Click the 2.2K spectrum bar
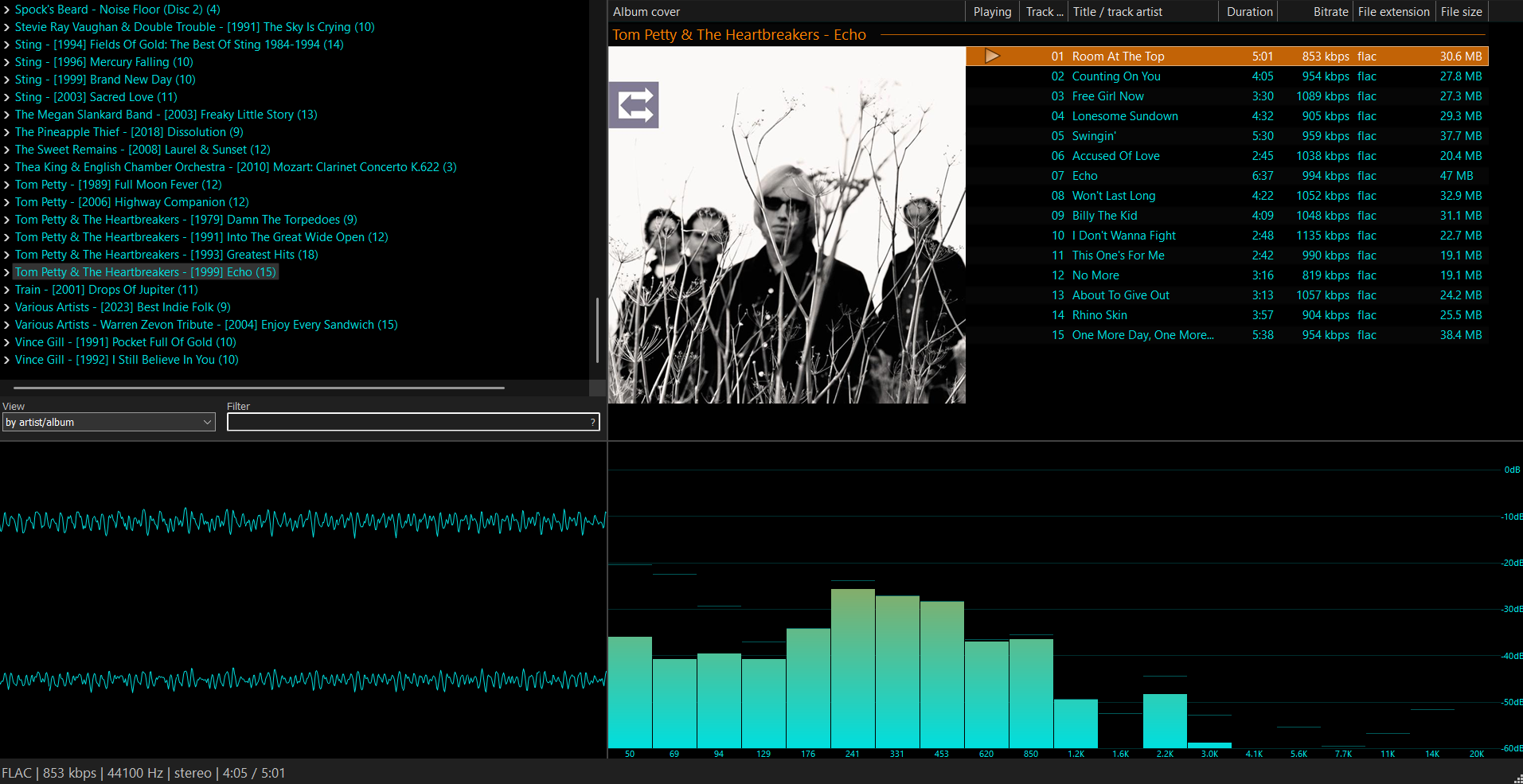This screenshot has height=784, width=1523. tap(1165, 721)
